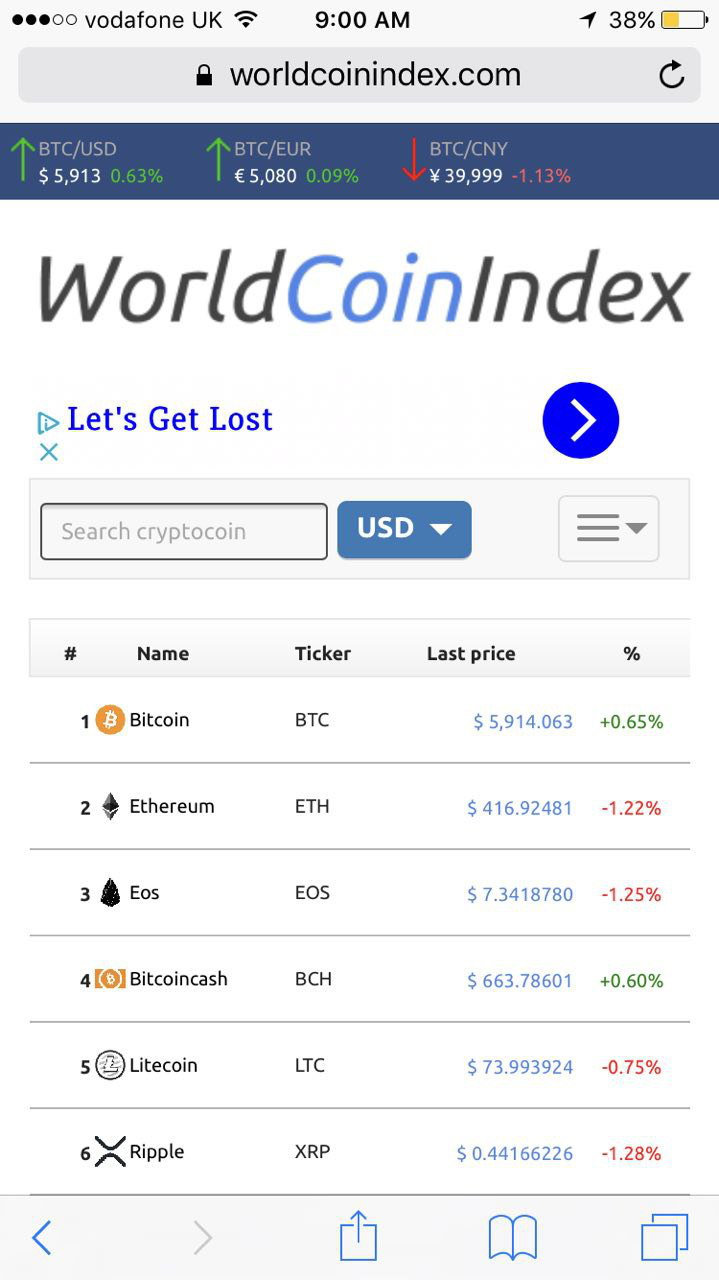Tap the Bitcoin coin logo icon

tap(110, 720)
